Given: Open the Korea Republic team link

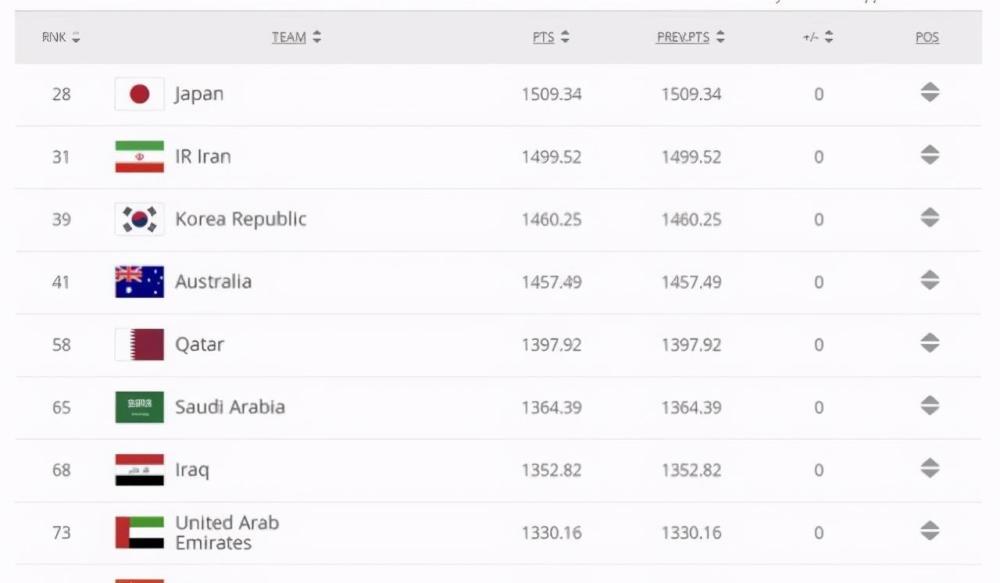Looking at the screenshot, I should tap(240, 219).
